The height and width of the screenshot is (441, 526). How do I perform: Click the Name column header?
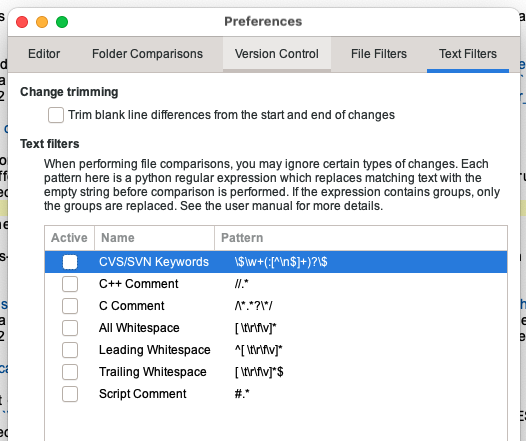coord(154,238)
